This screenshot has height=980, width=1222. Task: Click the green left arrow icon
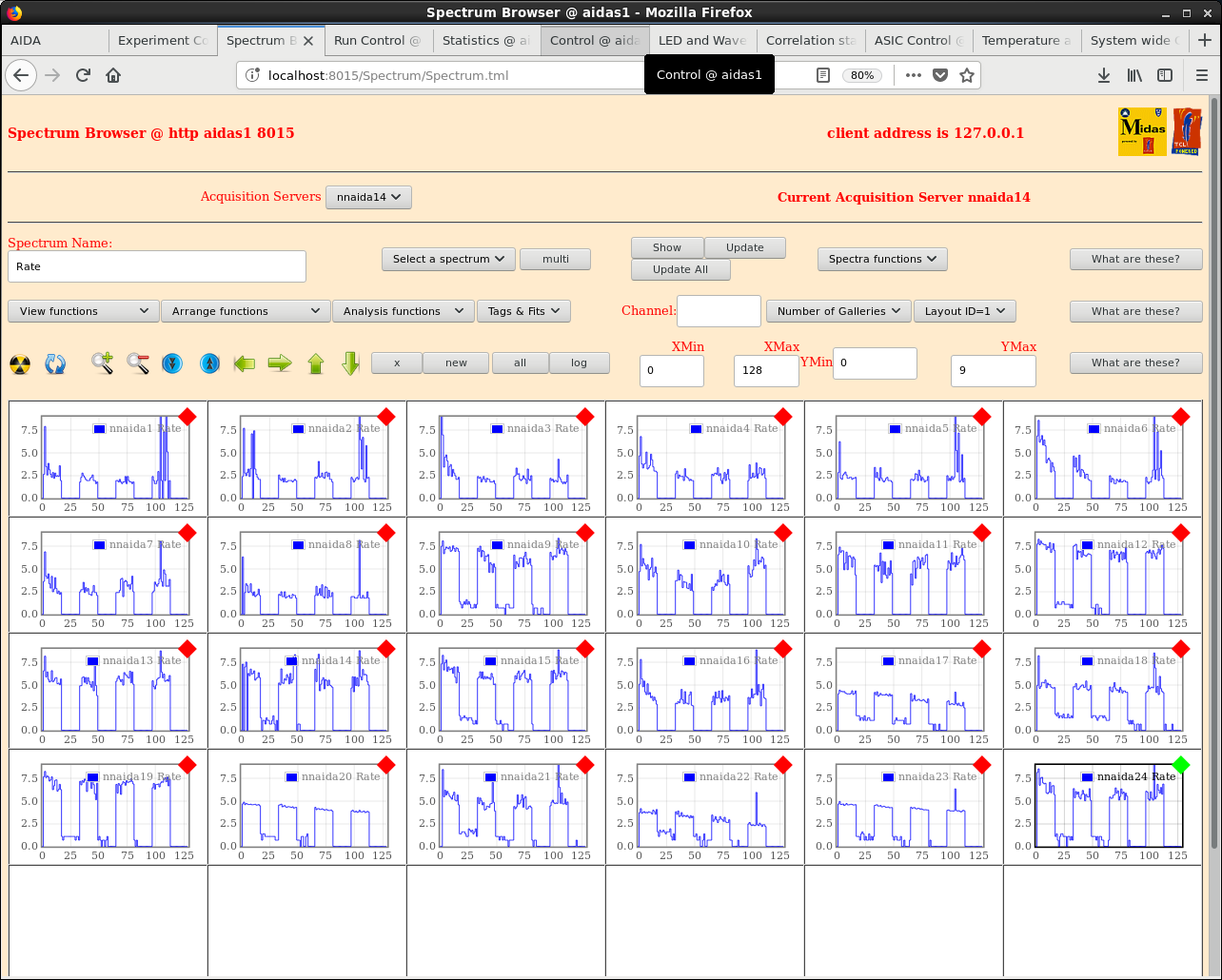(x=245, y=363)
